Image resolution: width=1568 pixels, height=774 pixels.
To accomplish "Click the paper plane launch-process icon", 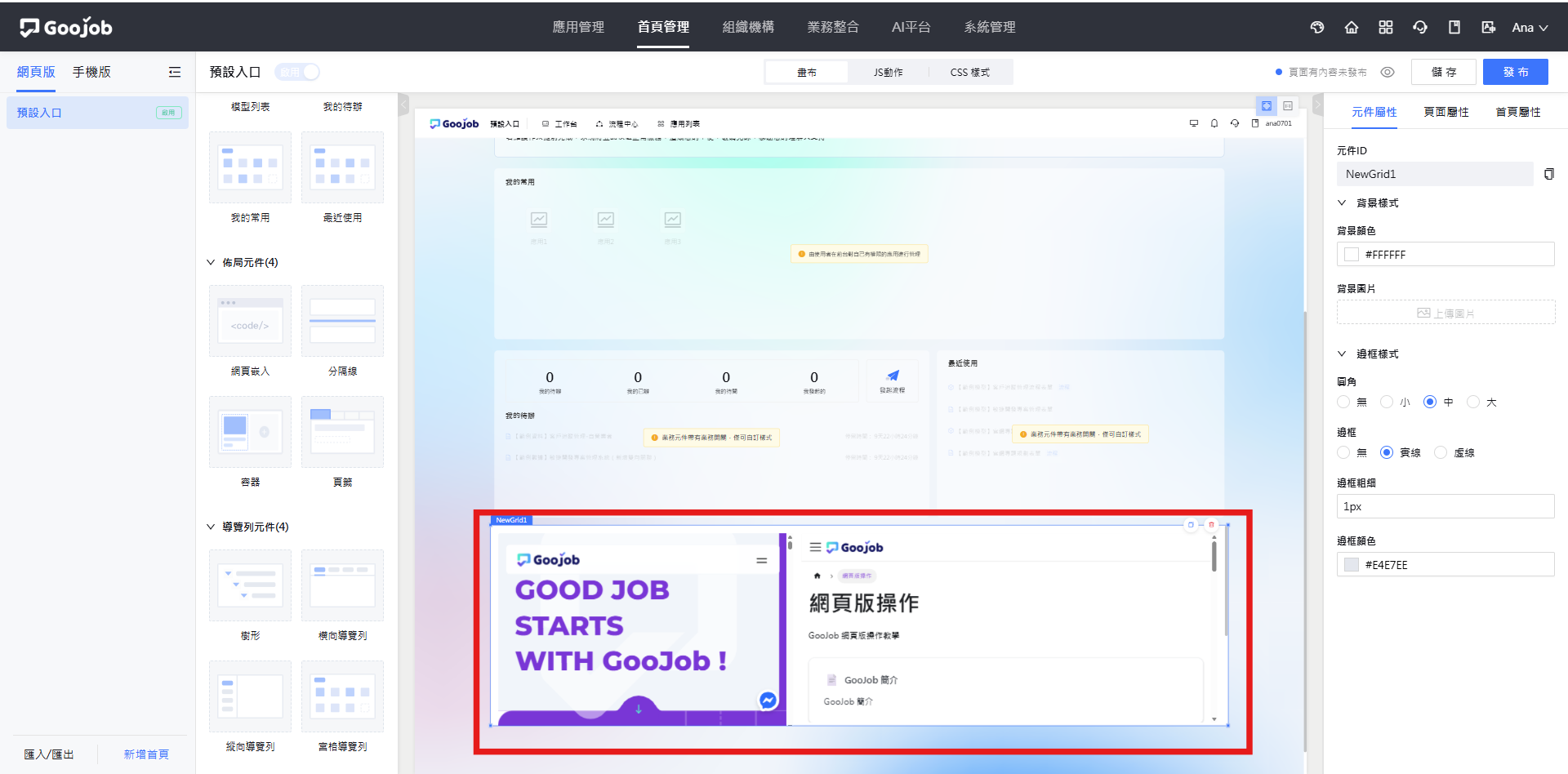I will (893, 376).
